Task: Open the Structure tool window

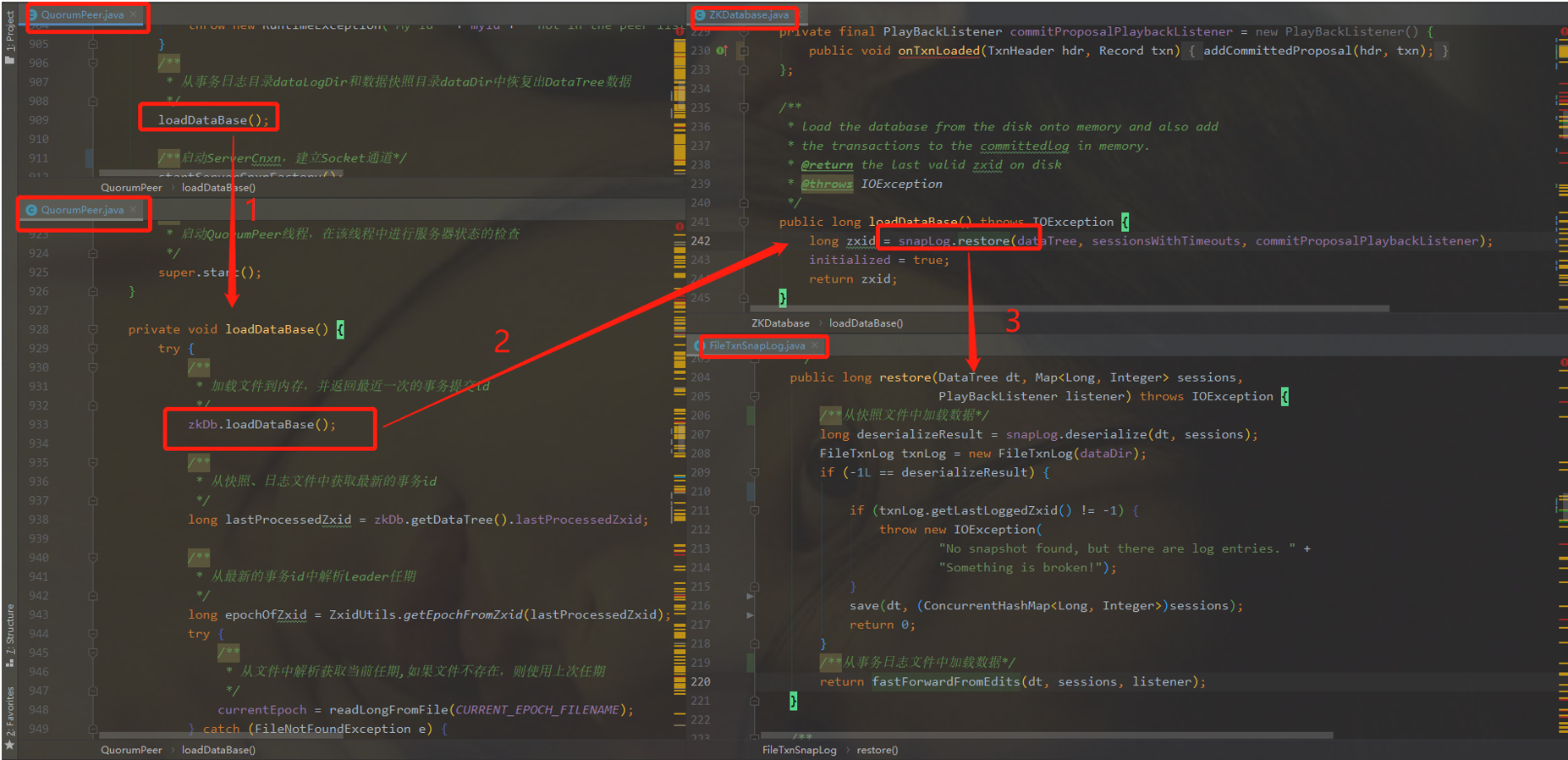Action: pyautogui.click(x=10, y=635)
